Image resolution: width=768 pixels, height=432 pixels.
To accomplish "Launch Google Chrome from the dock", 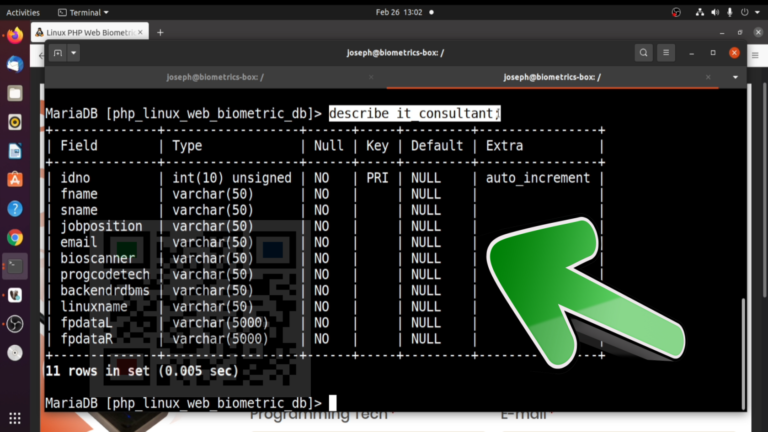I will tap(15, 237).
